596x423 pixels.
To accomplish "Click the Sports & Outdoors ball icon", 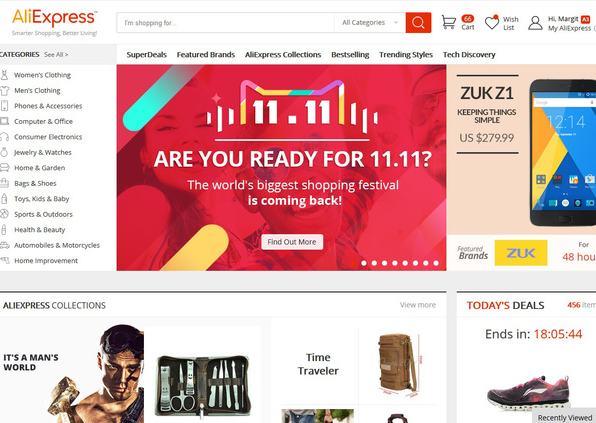I will tap(4, 214).
